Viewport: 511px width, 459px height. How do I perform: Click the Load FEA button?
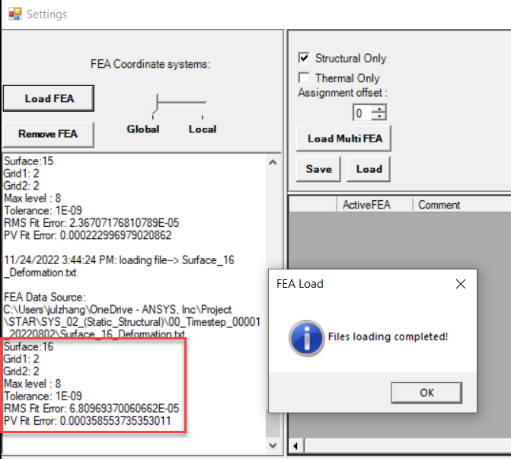(x=49, y=98)
